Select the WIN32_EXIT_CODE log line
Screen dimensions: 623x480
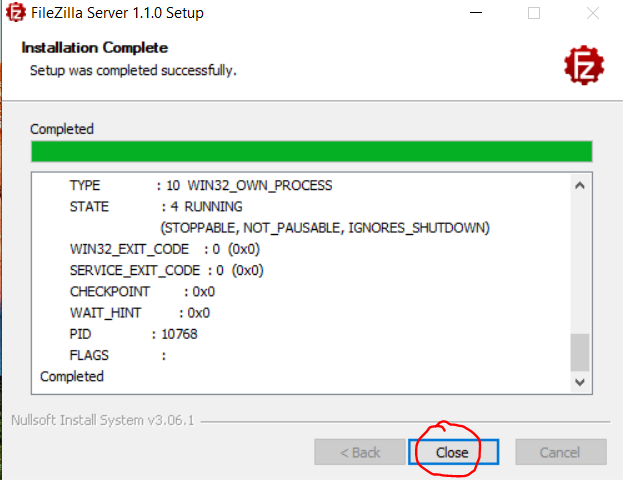[164, 249]
